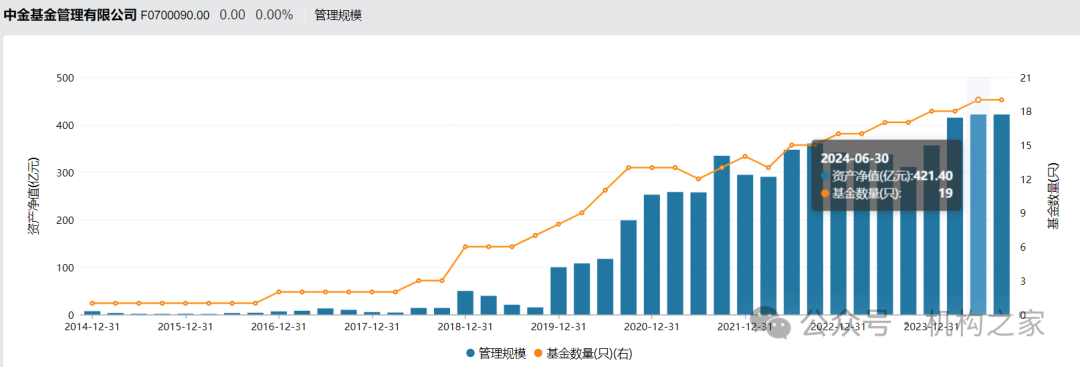Click the 0.00% change value in header

[x=273, y=15]
